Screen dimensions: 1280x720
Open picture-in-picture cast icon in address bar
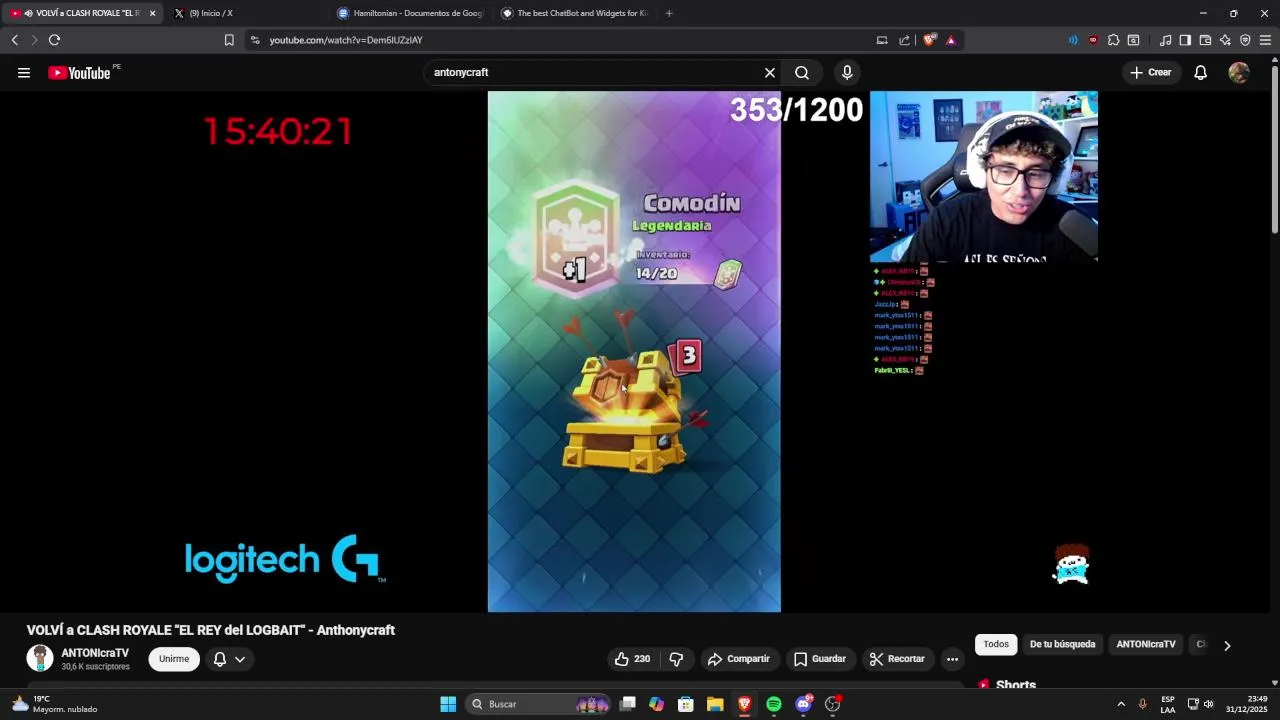(x=882, y=40)
